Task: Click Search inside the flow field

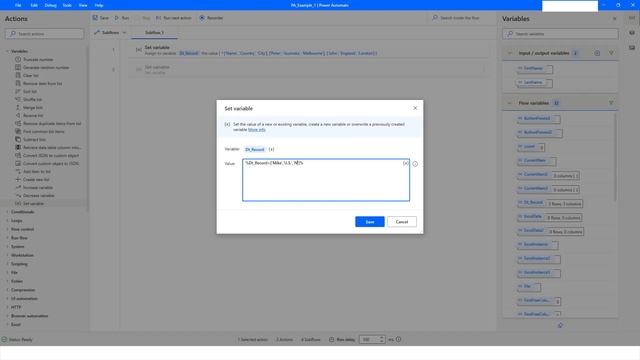Action: point(460,18)
